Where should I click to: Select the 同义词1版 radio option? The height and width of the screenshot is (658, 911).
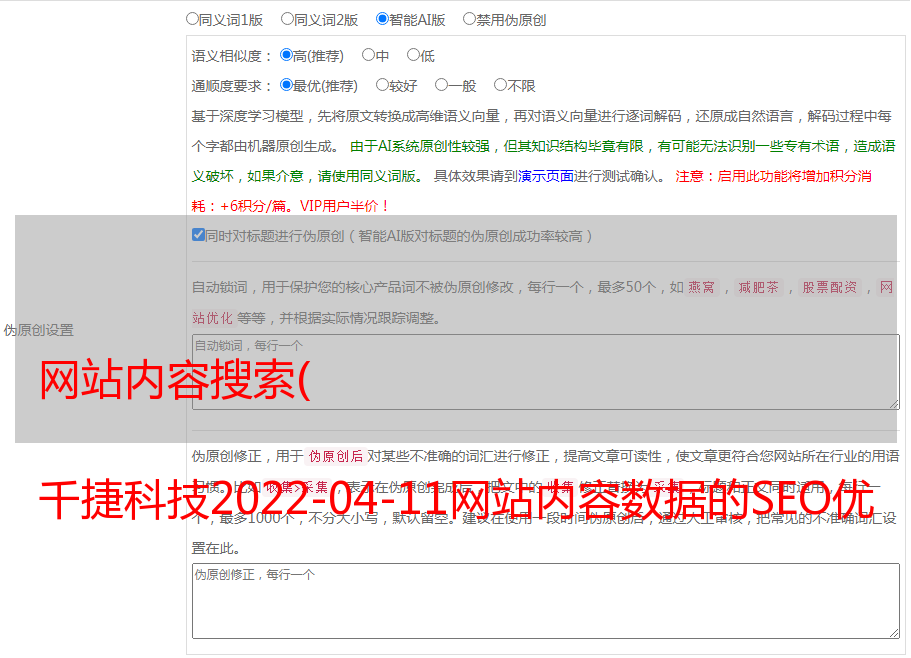coord(192,19)
